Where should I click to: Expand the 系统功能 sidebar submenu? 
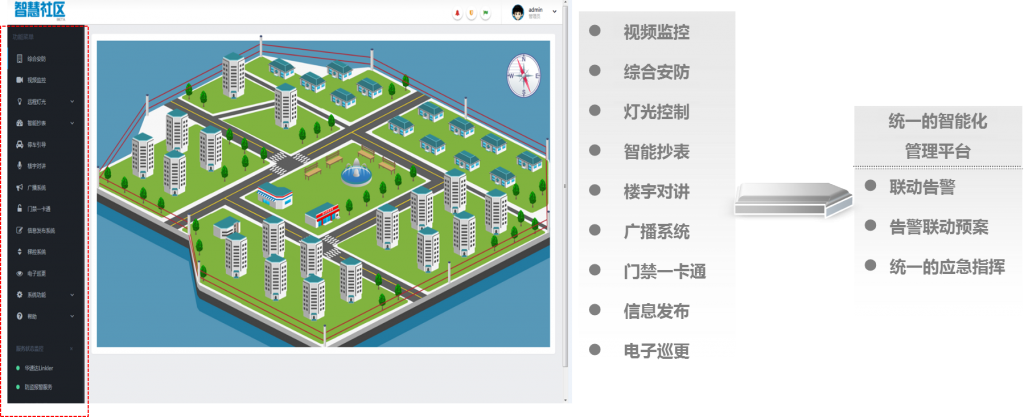click(73, 295)
